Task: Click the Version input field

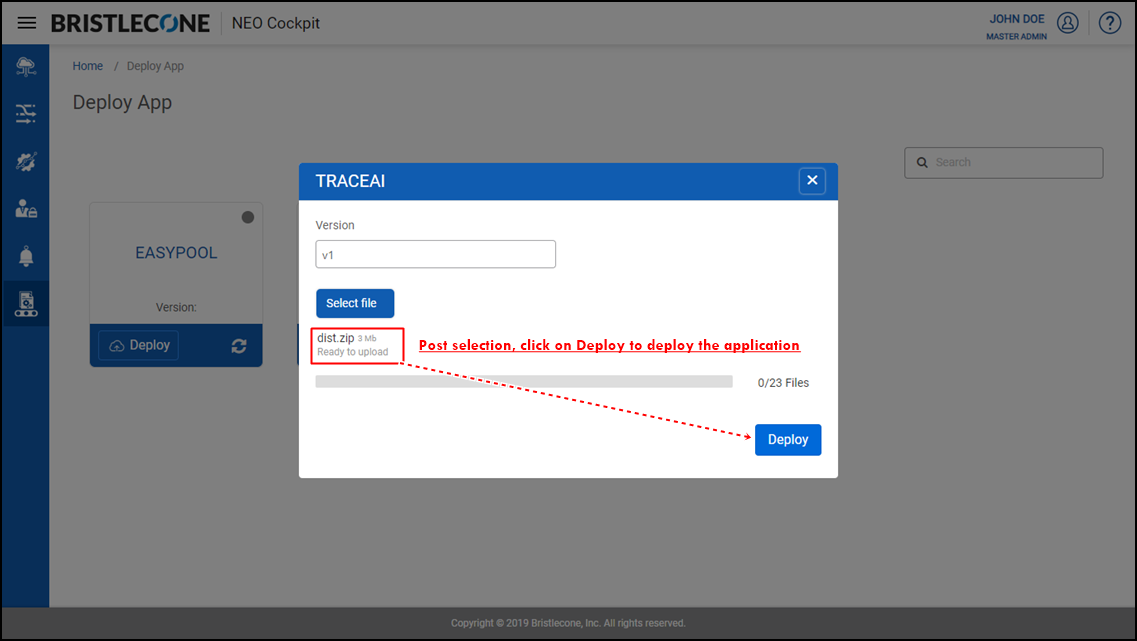Action: click(436, 255)
